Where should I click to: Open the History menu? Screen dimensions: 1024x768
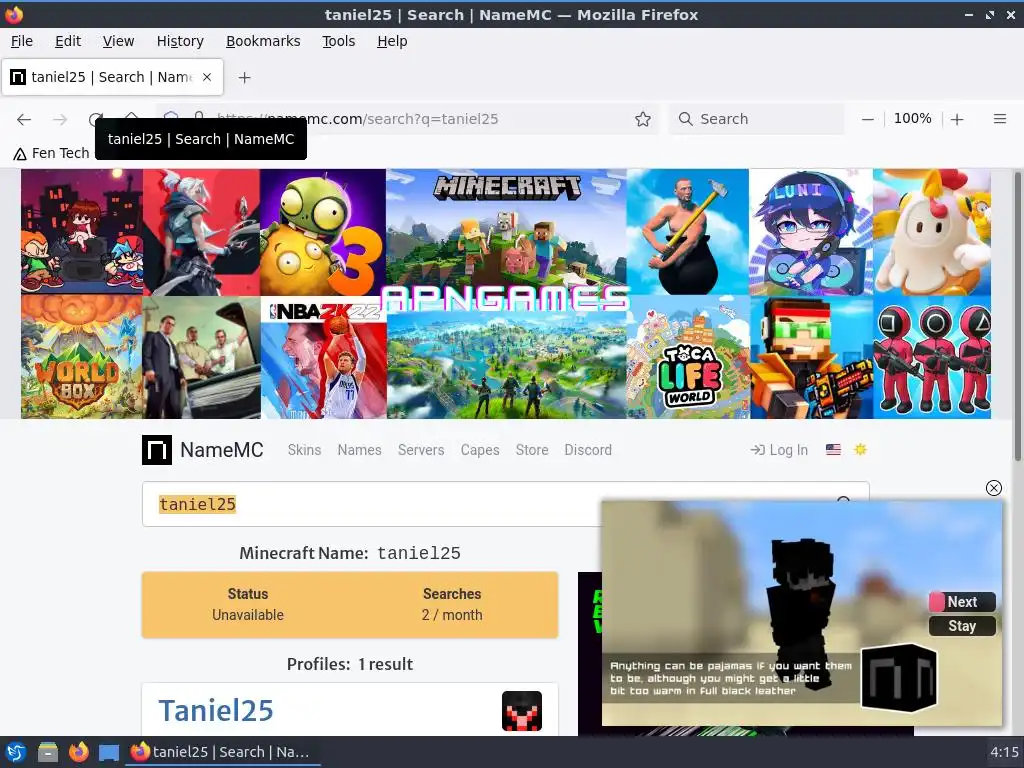[x=180, y=41]
